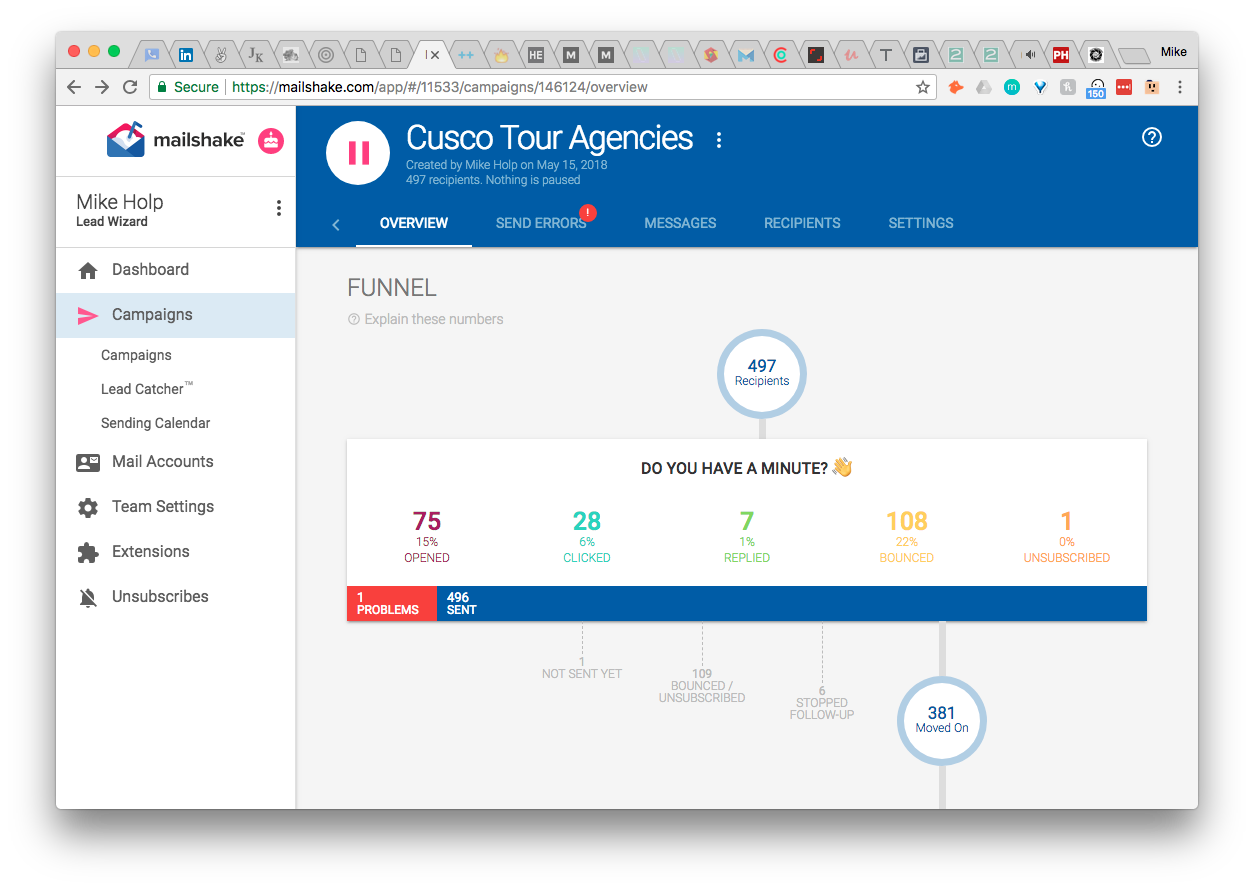Click the Secure lock indicator
Viewport: 1254px width, 889px height.
pyautogui.click(x=187, y=87)
